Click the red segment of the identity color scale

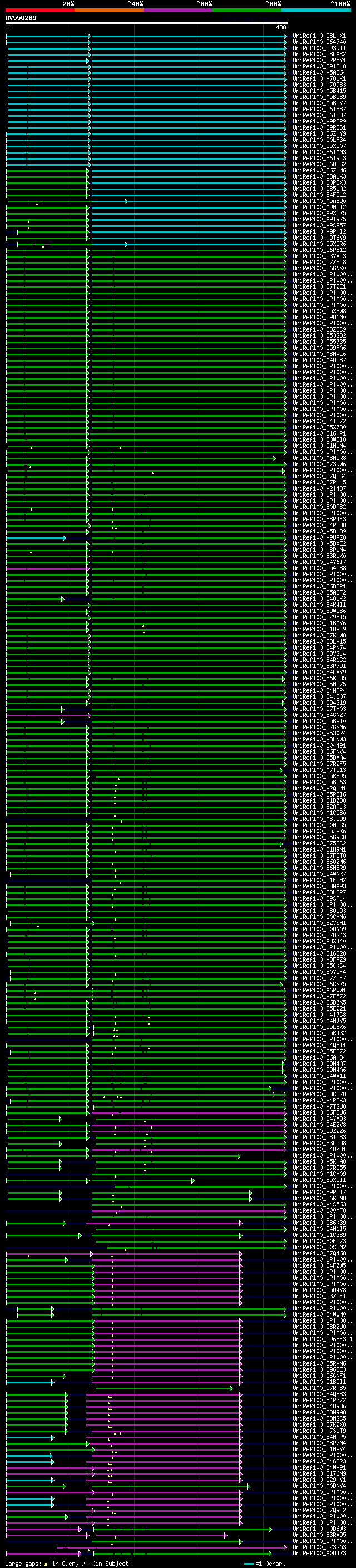[x=39, y=10]
